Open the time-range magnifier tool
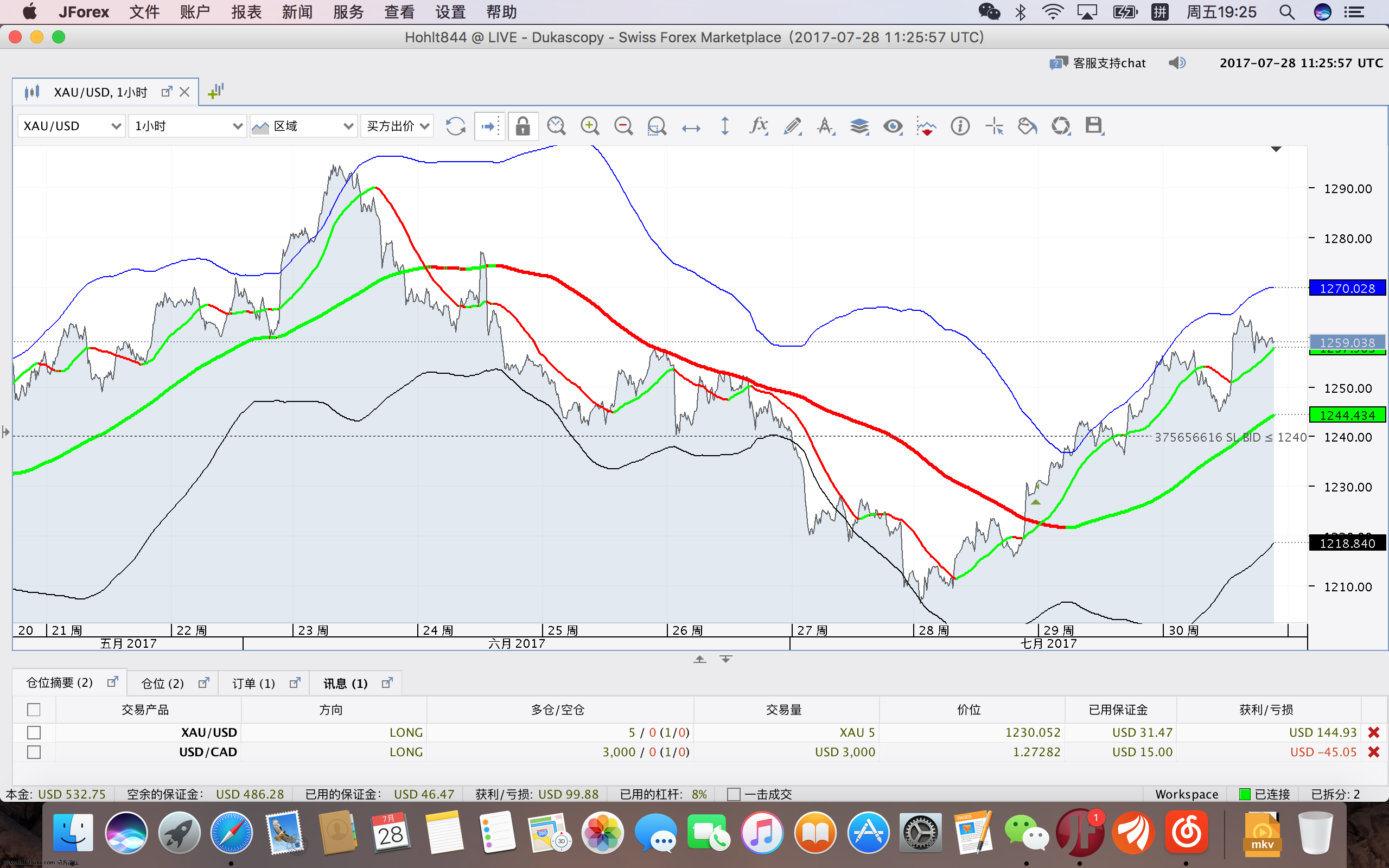1389x868 pixels. click(556, 126)
